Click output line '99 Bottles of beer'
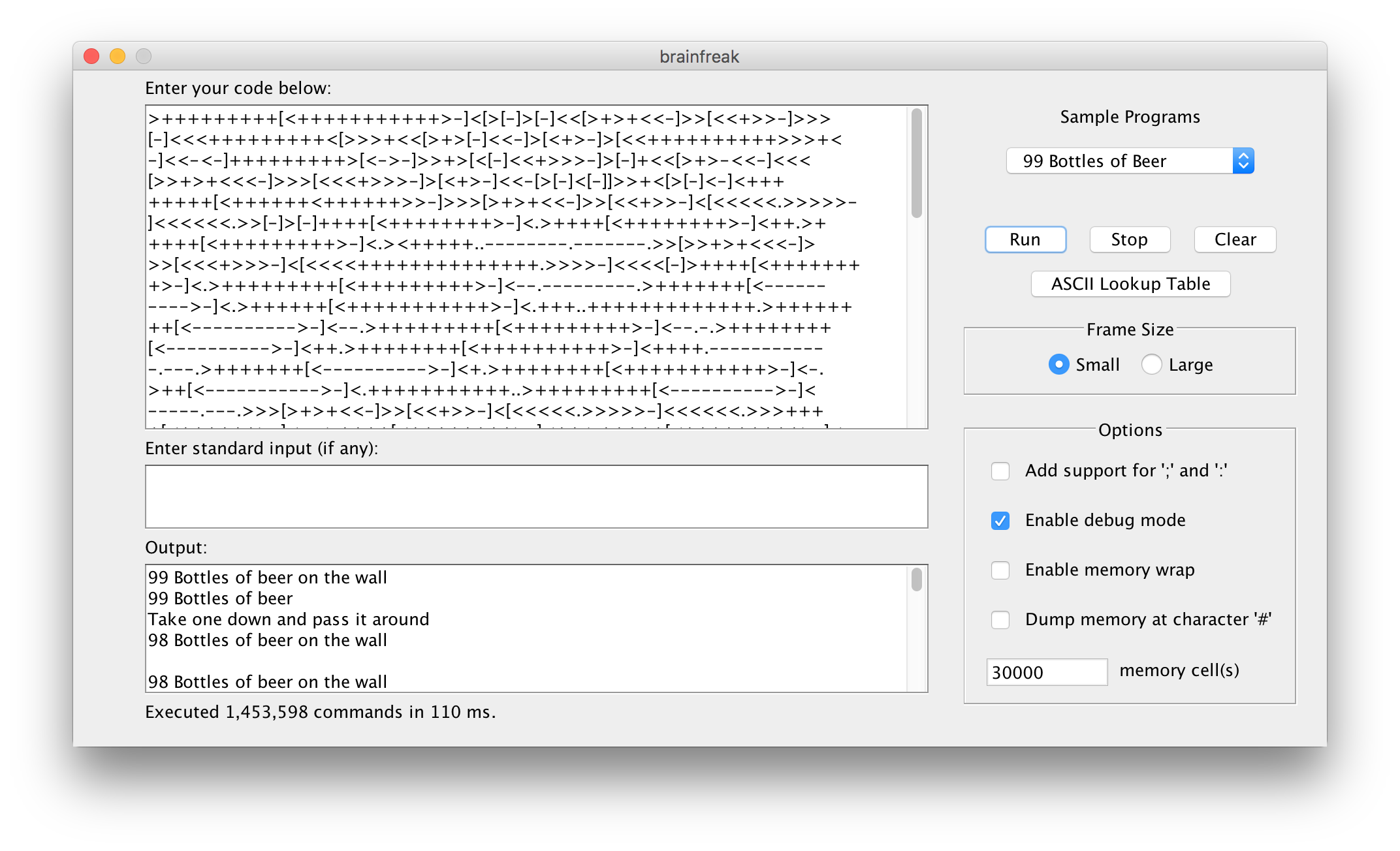The width and height of the screenshot is (1400, 851). tap(220, 598)
